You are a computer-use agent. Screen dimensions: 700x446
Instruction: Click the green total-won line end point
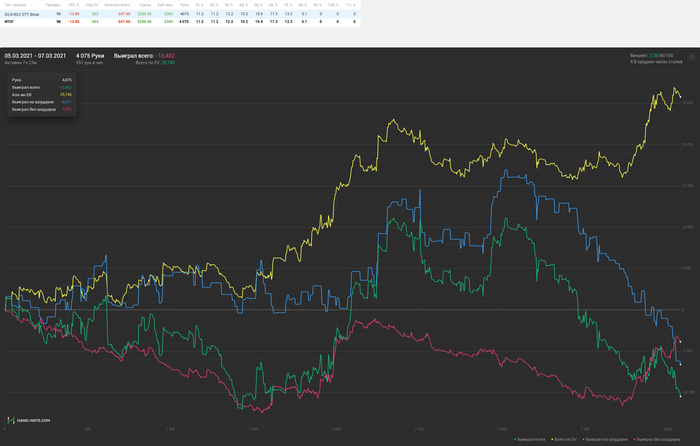pos(680,396)
